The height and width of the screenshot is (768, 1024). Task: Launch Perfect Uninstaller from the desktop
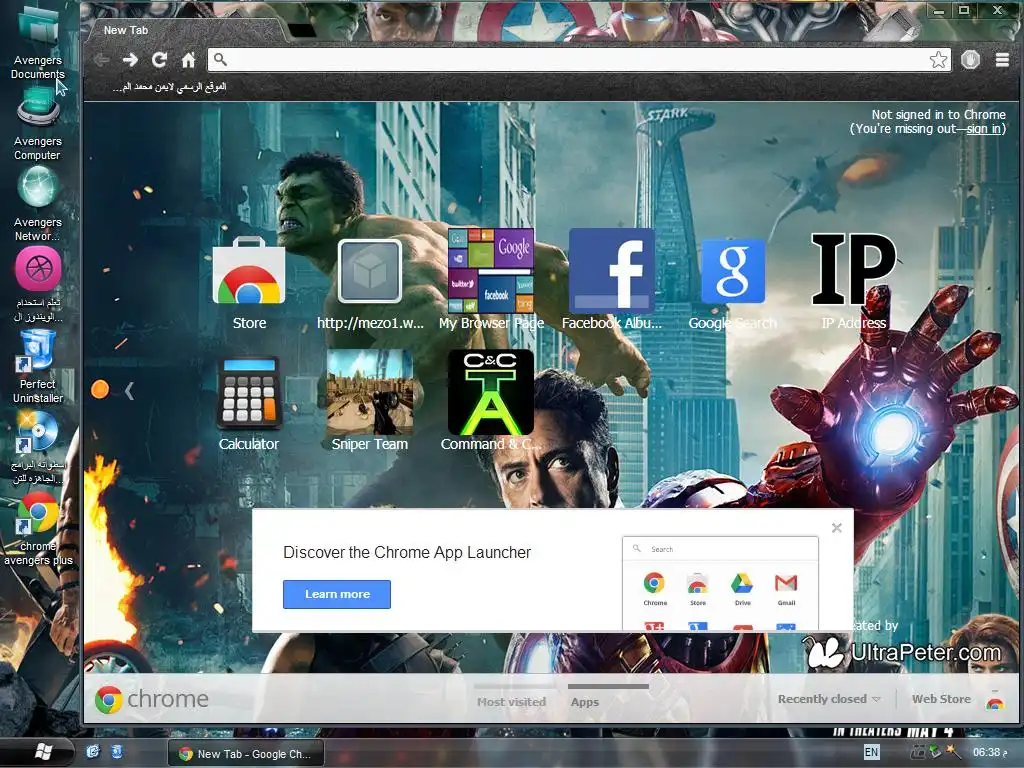click(x=38, y=367)
